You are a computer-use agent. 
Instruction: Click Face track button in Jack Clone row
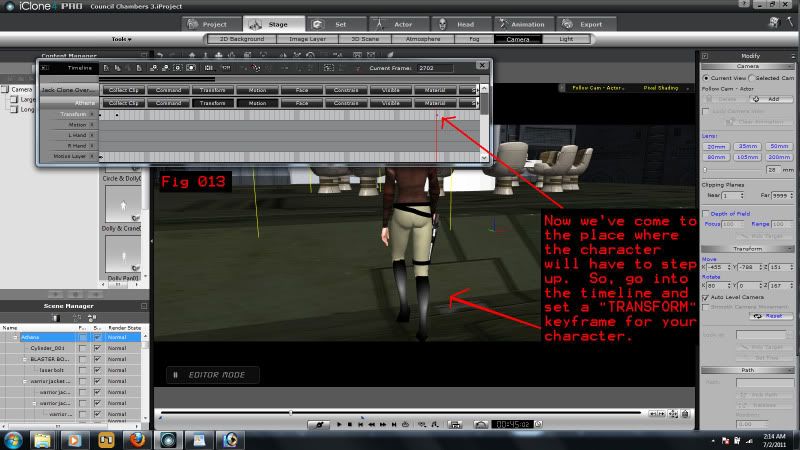[x=302, y=90]
